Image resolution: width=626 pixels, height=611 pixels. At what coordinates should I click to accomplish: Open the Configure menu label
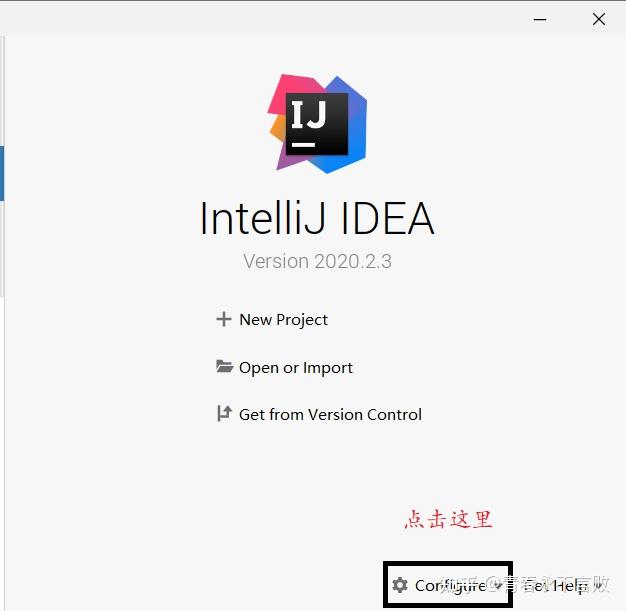[450, 586]
